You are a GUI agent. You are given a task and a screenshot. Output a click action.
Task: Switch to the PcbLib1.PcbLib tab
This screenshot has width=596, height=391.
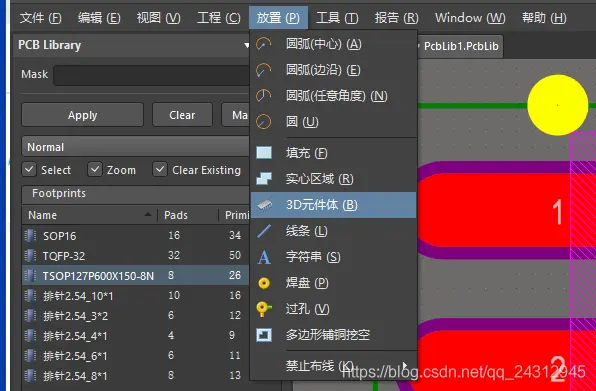[x=461, y=46]
